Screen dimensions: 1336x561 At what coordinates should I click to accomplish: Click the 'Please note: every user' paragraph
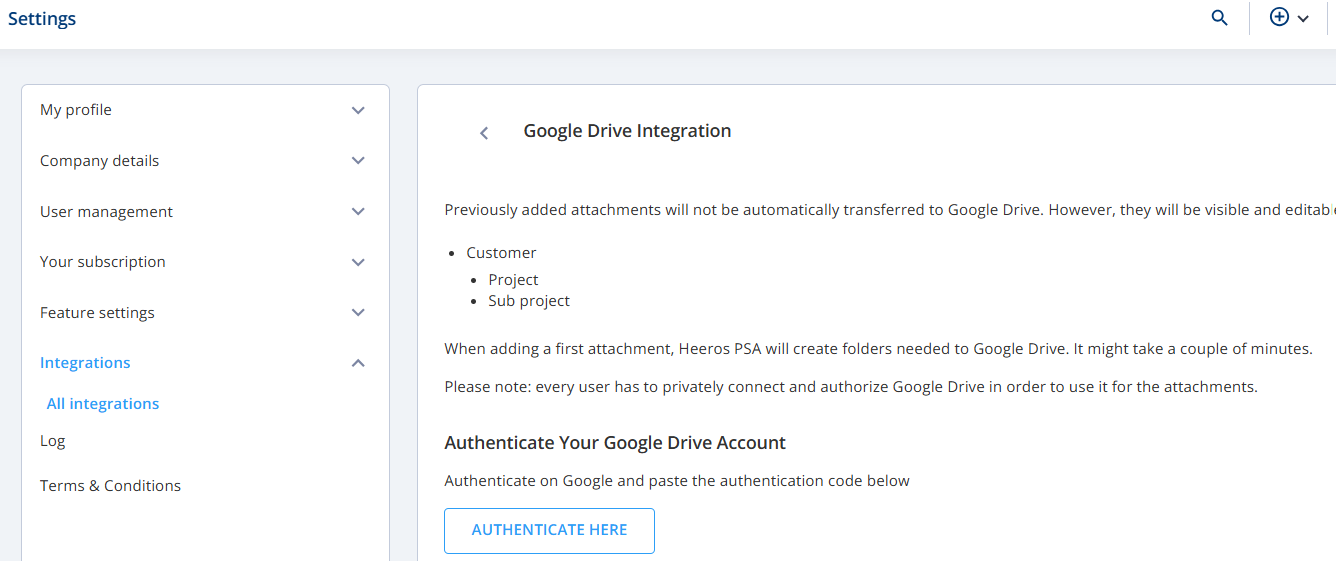pyautogui.click(x=851, y=387)
